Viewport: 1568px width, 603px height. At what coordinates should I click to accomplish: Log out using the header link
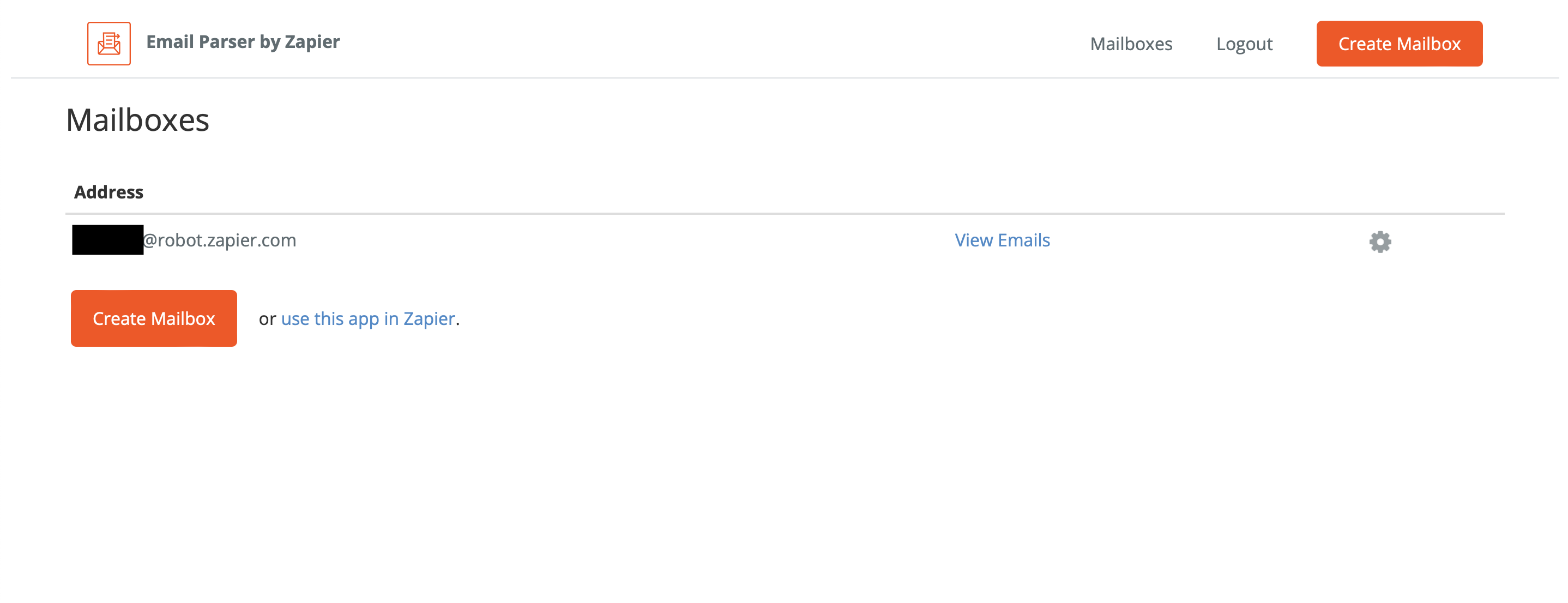point(1244,44)
